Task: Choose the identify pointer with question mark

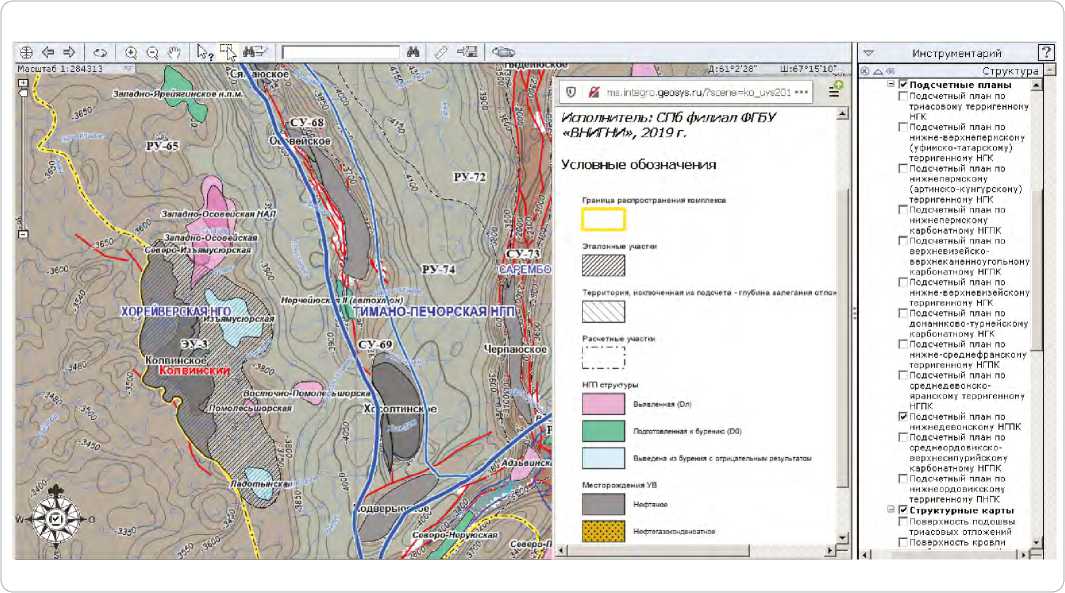Action: tap(204, 52)
